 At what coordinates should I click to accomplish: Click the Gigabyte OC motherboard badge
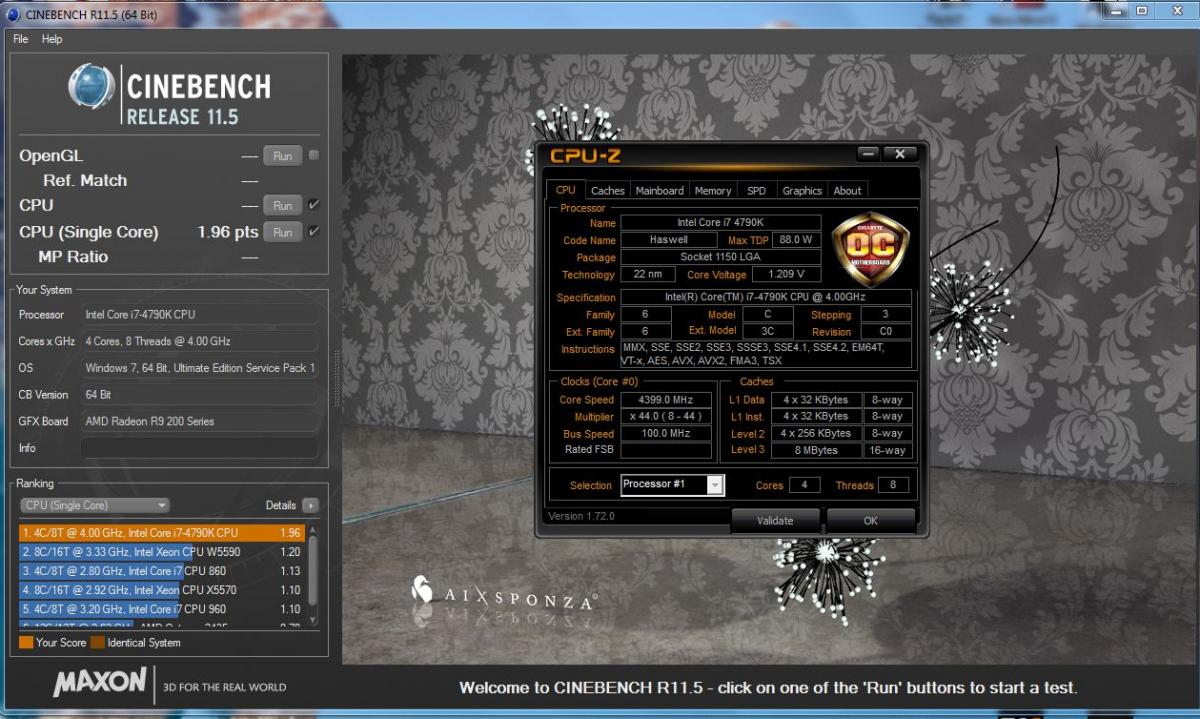pyautogui.click(x=871, y=249)
